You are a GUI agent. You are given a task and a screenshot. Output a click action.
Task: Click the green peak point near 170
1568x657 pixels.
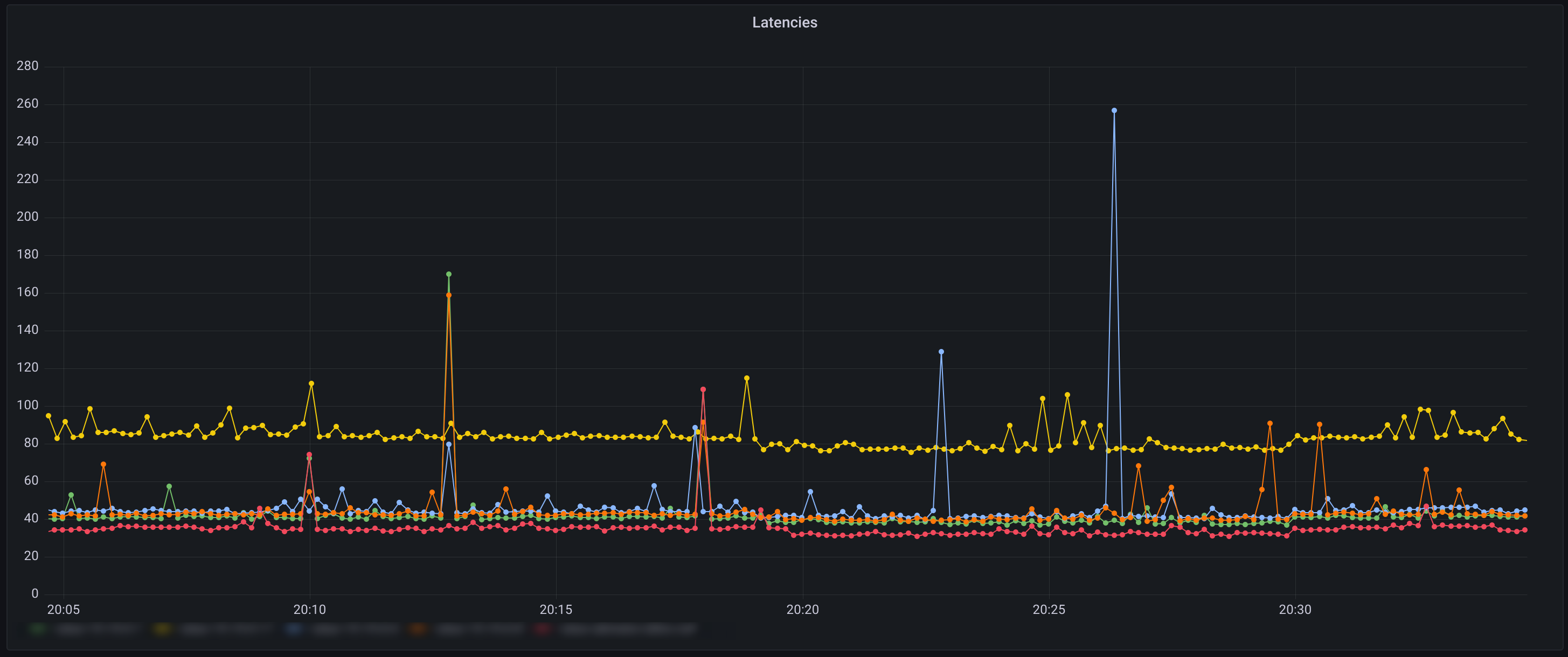coord(449,274)
